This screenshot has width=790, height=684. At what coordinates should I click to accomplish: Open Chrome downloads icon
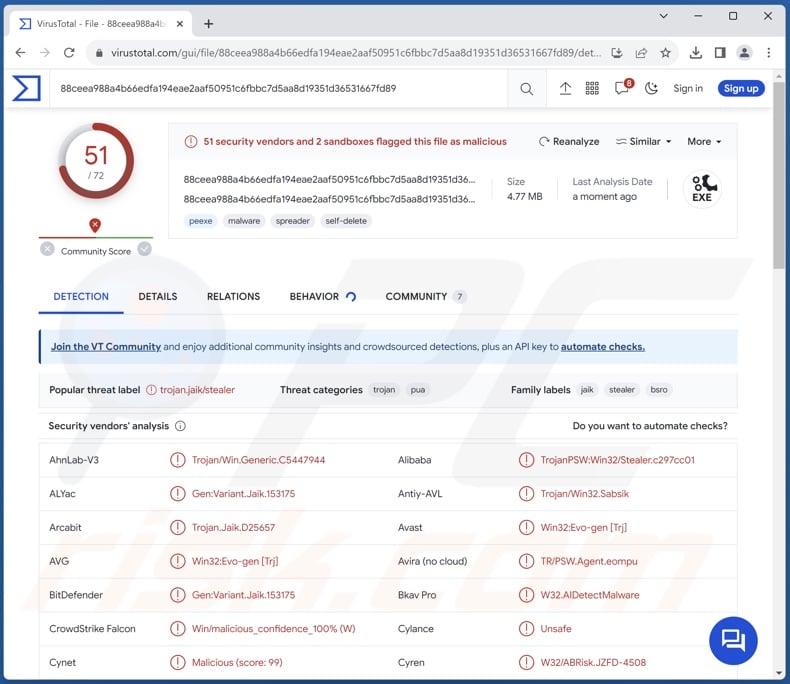(696, 52)
